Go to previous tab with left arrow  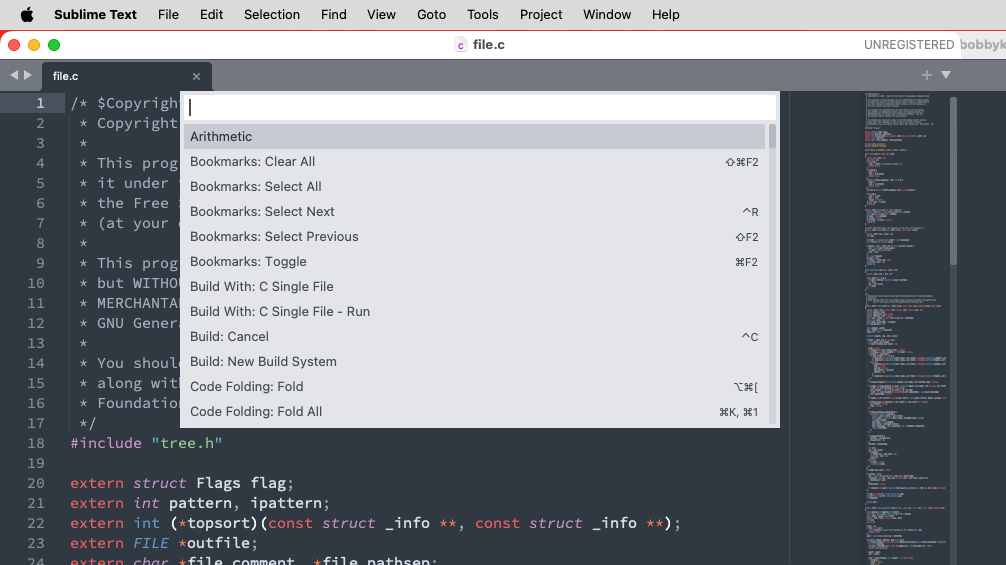tap(14, 75)
